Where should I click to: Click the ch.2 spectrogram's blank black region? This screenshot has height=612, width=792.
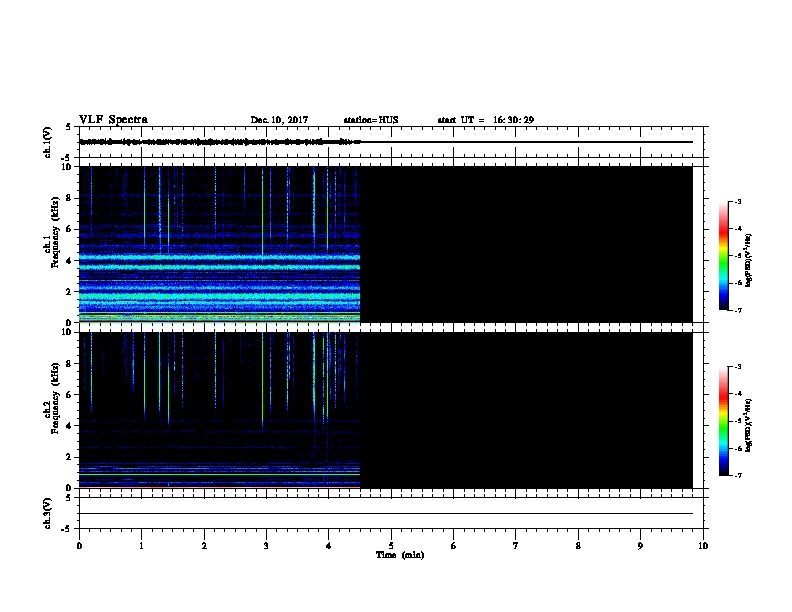tap(526, 410)
